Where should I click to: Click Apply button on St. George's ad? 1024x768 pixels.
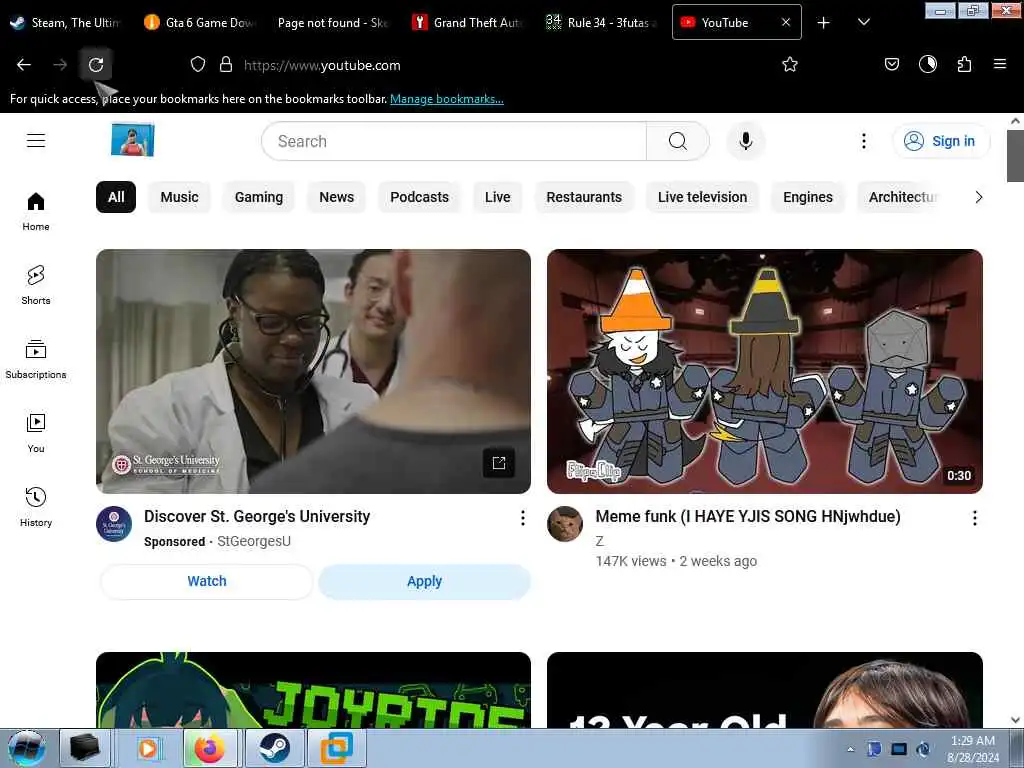[424, 581]
